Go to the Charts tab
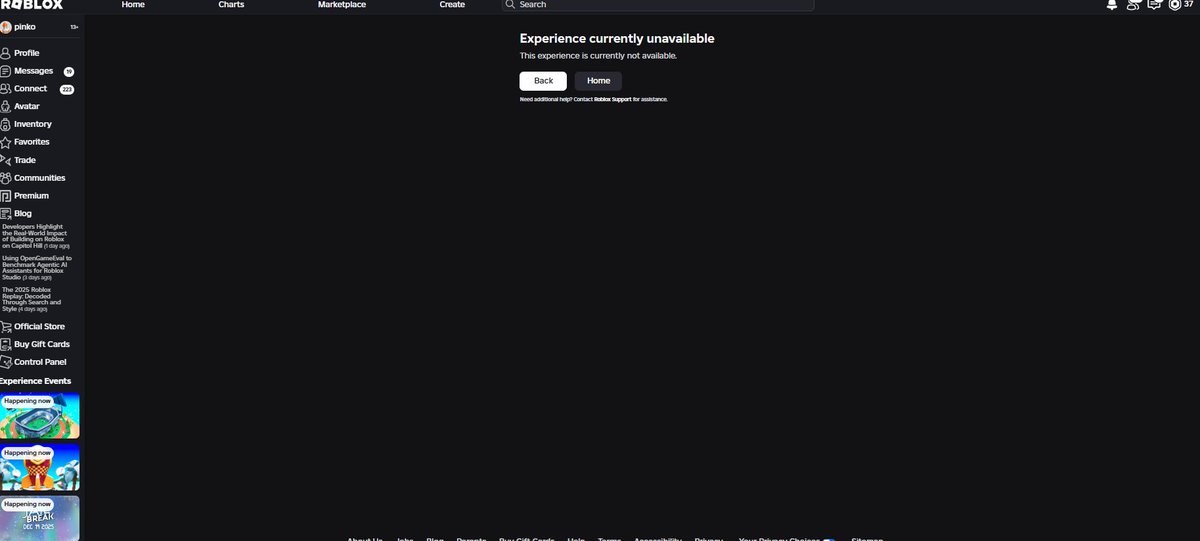The width and height of the screenshot is (1200, 541). (x=231, y=4)
